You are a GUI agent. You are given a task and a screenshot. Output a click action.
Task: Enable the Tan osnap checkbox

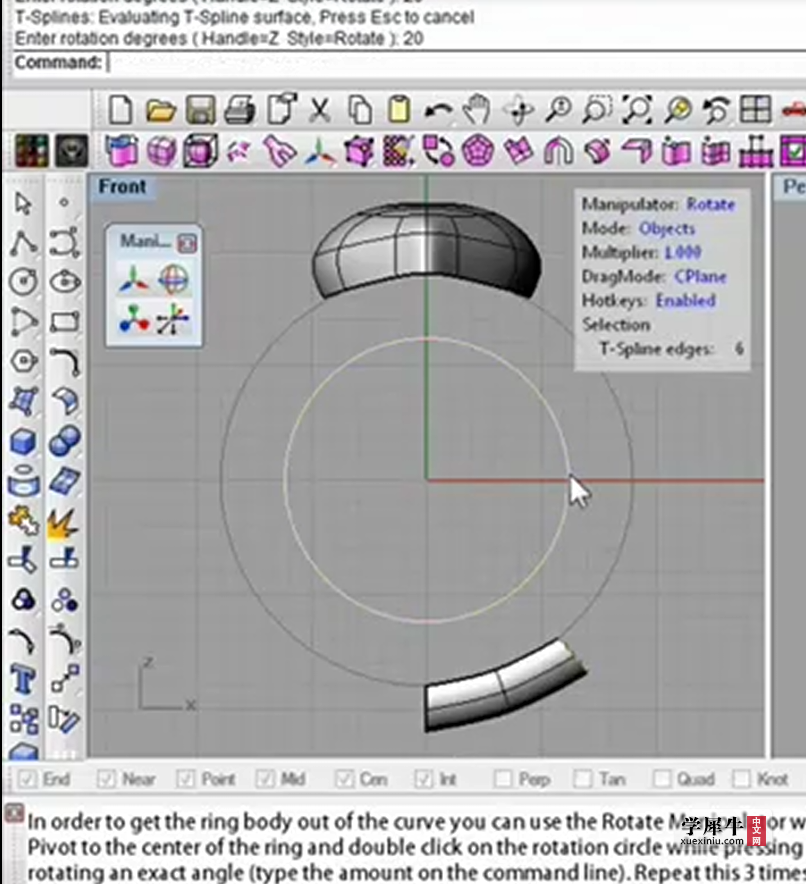click(x=582, y=779)
